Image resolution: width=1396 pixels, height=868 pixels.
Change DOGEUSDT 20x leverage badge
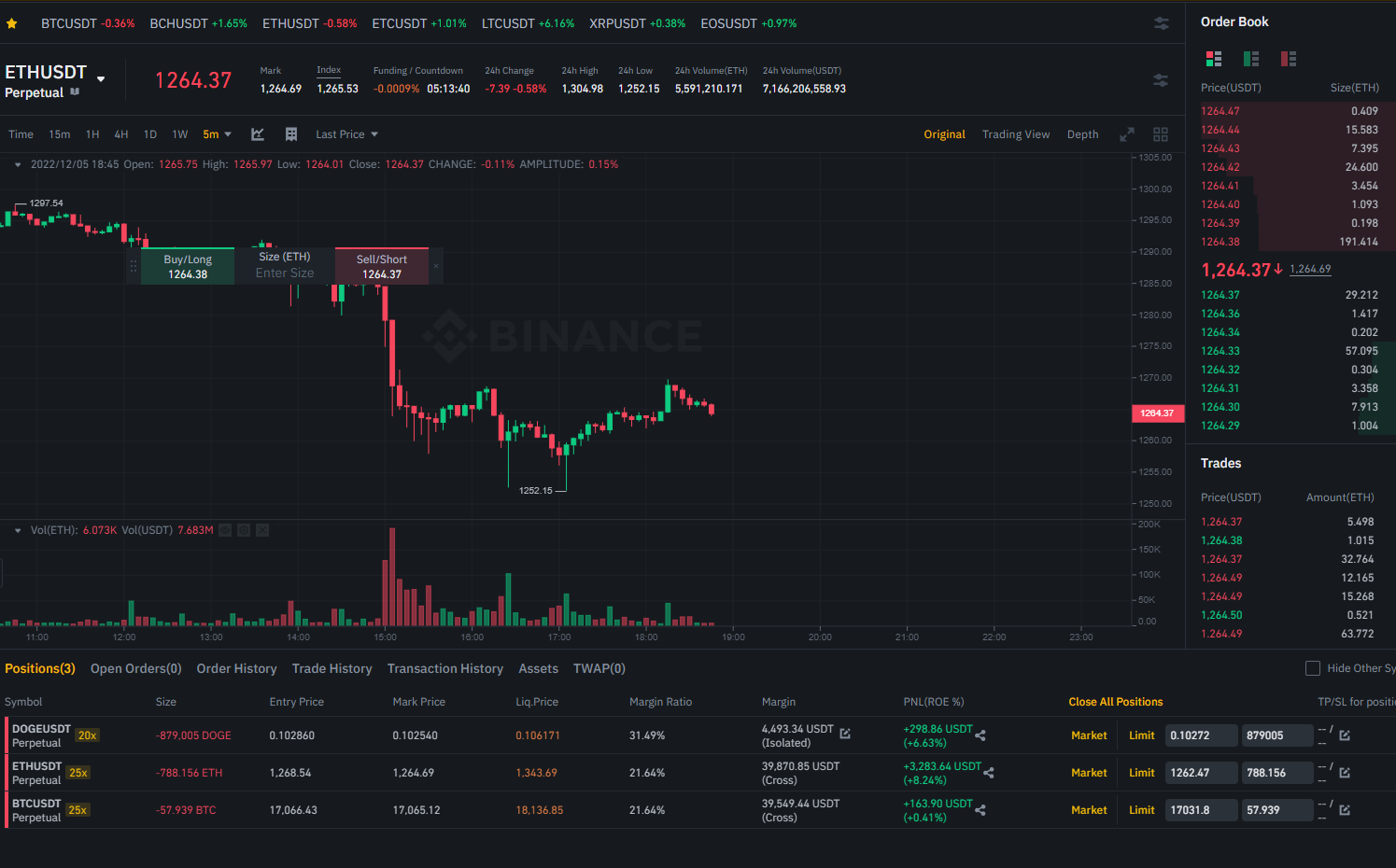point(87,735)
